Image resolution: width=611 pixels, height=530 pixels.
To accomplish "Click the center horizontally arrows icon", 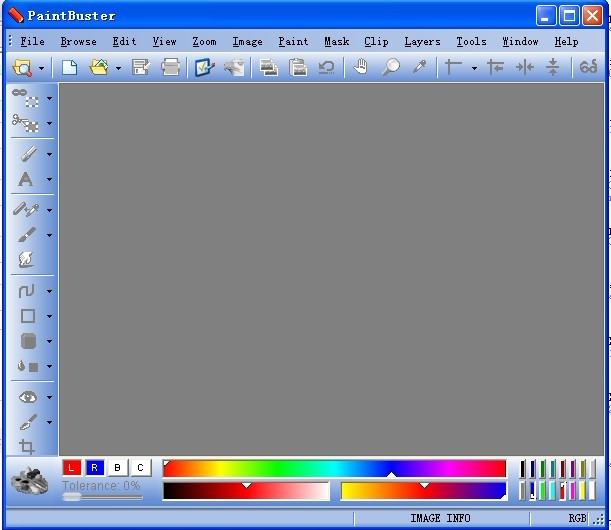I will (x=524, y=67).
